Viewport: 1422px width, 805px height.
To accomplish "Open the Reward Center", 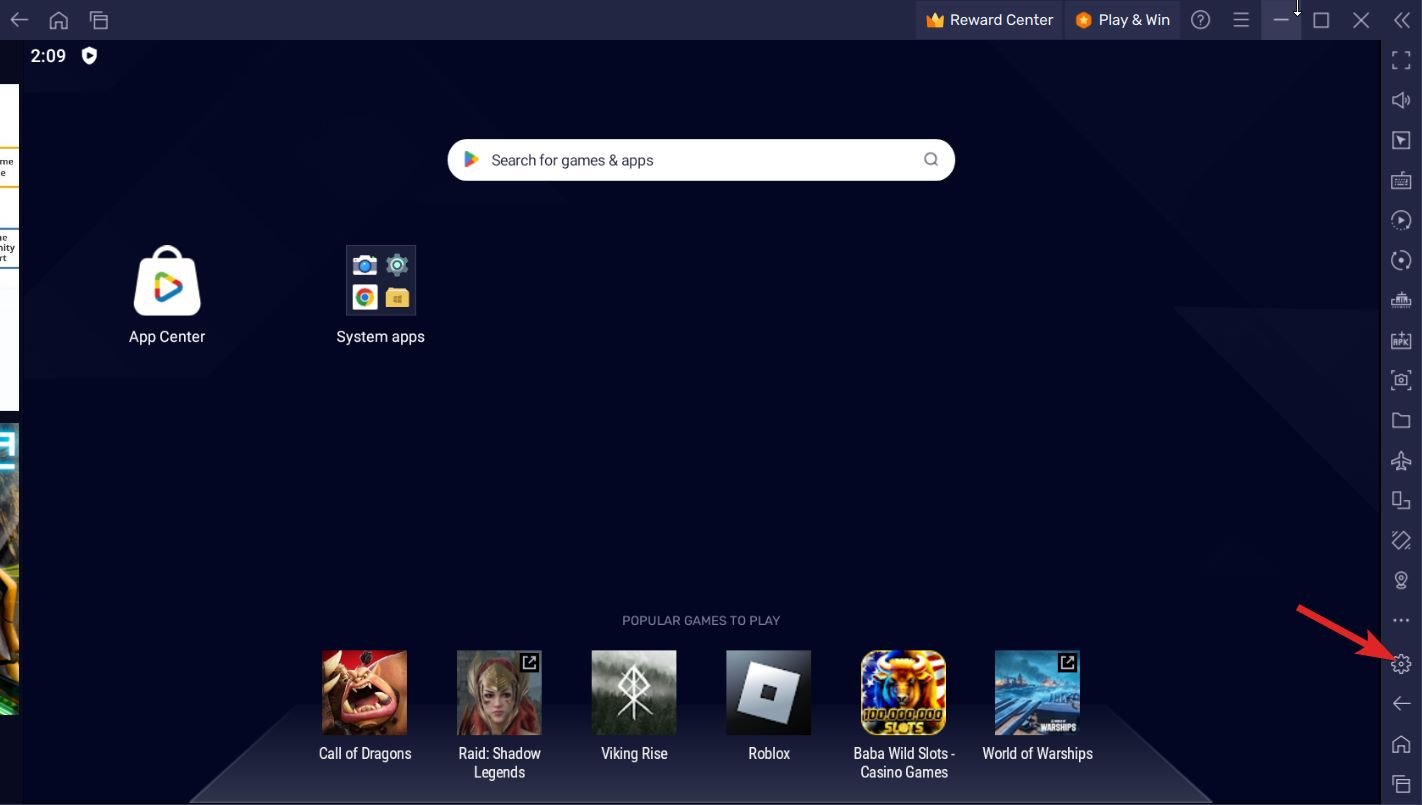I will [989, 20].
